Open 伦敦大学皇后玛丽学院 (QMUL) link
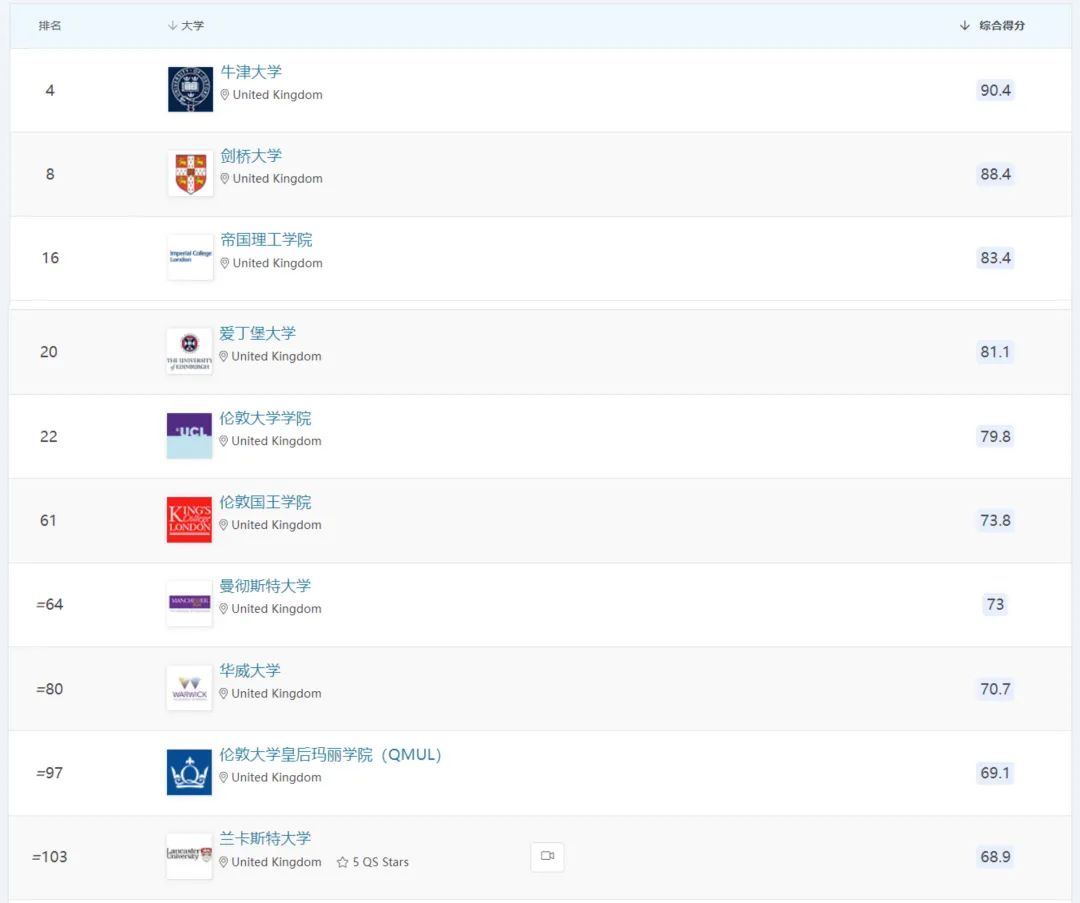Image resolution: width=1080 pixels, height=903 pixels. pos(331,755)
